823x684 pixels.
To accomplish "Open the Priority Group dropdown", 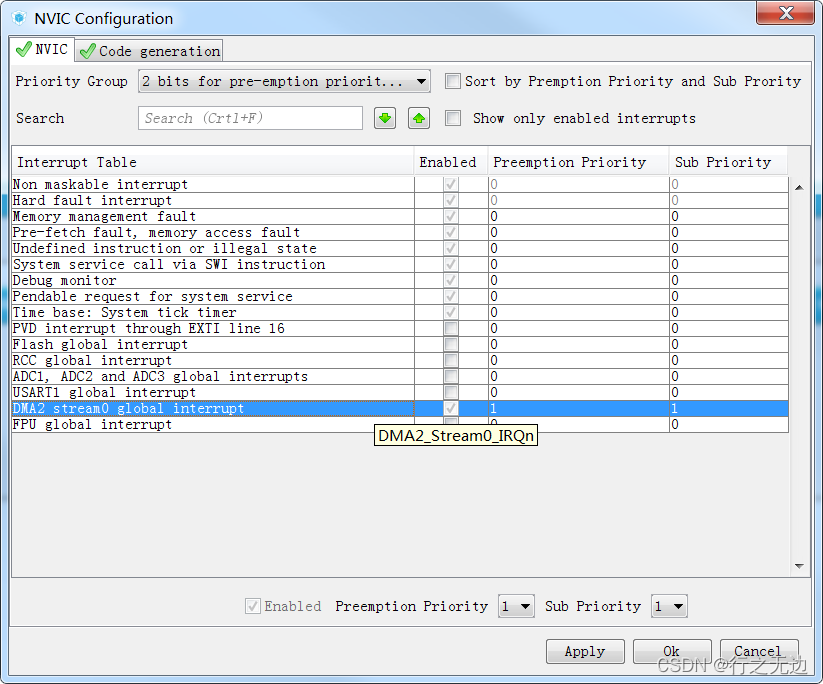I will pyautogui.click(x=284, y=81).
